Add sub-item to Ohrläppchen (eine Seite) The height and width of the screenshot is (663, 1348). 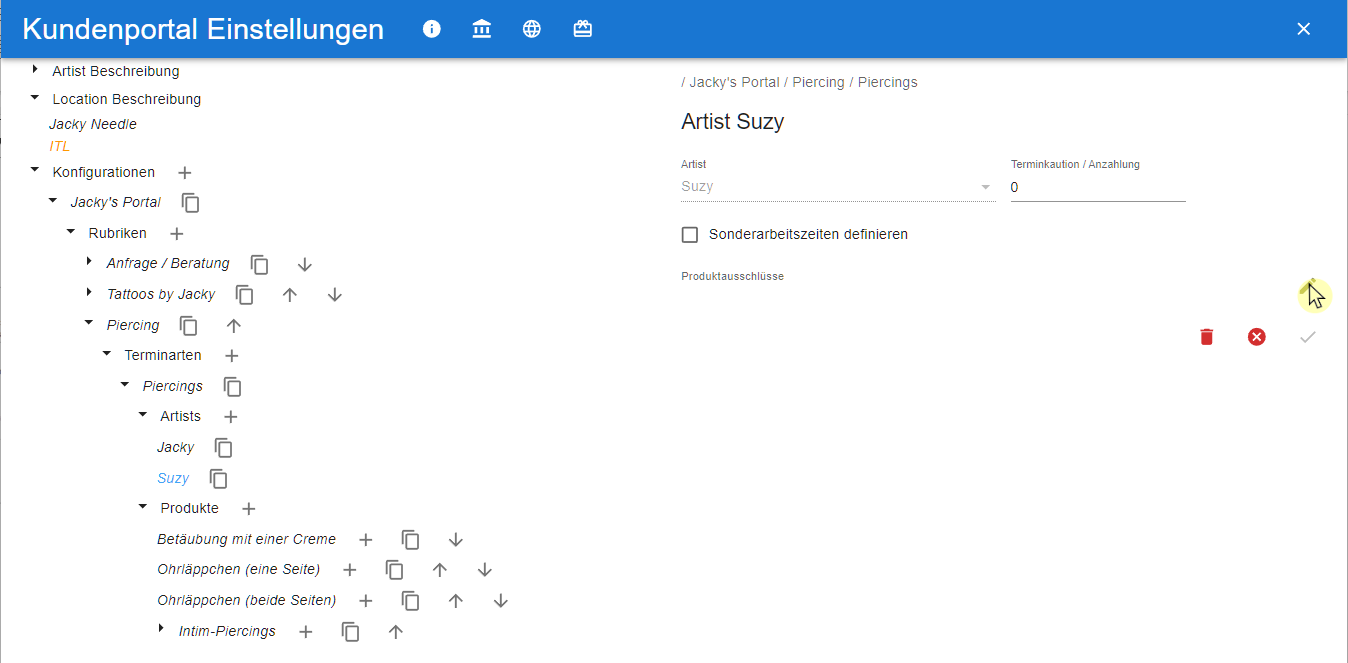[350, 570]
